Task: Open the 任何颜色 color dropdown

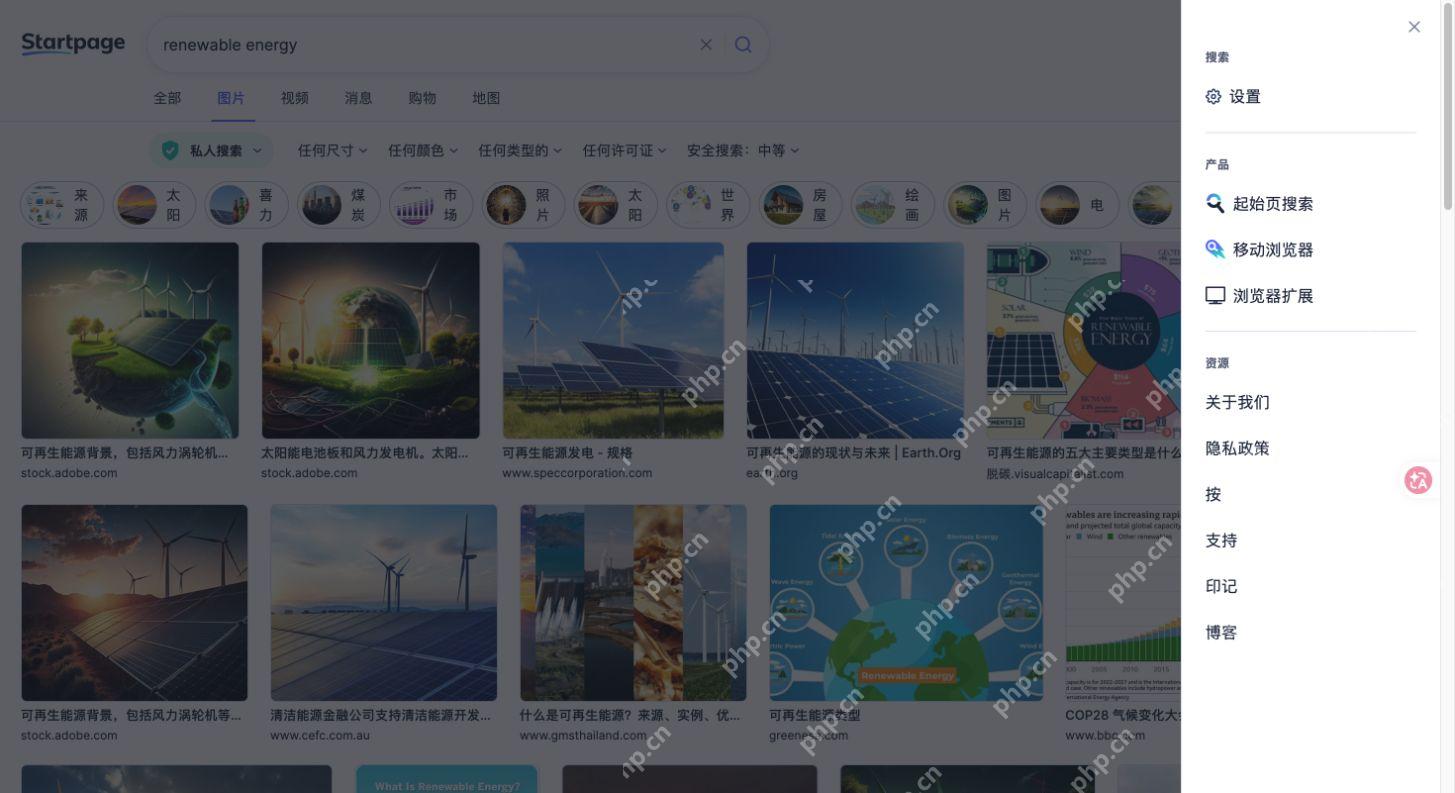Action: [423, 150]
